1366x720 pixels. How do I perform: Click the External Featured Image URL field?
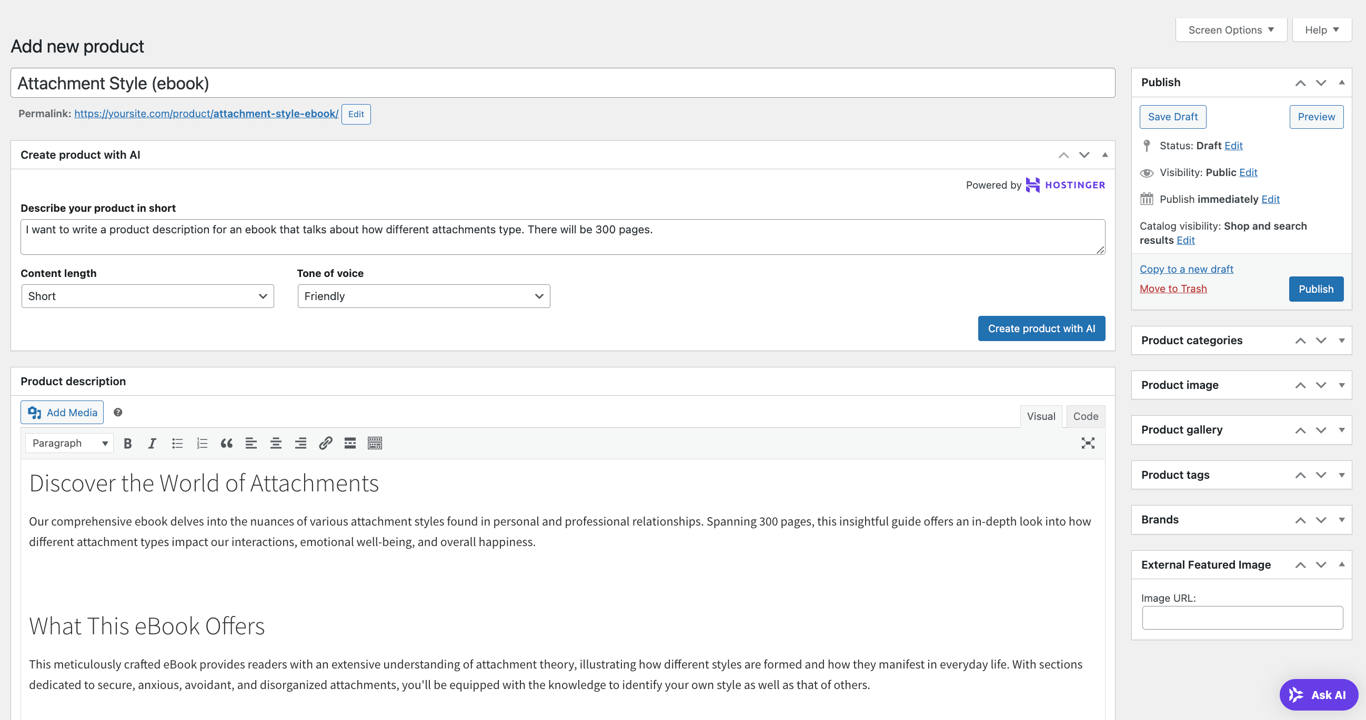(x=1241, y=617)
